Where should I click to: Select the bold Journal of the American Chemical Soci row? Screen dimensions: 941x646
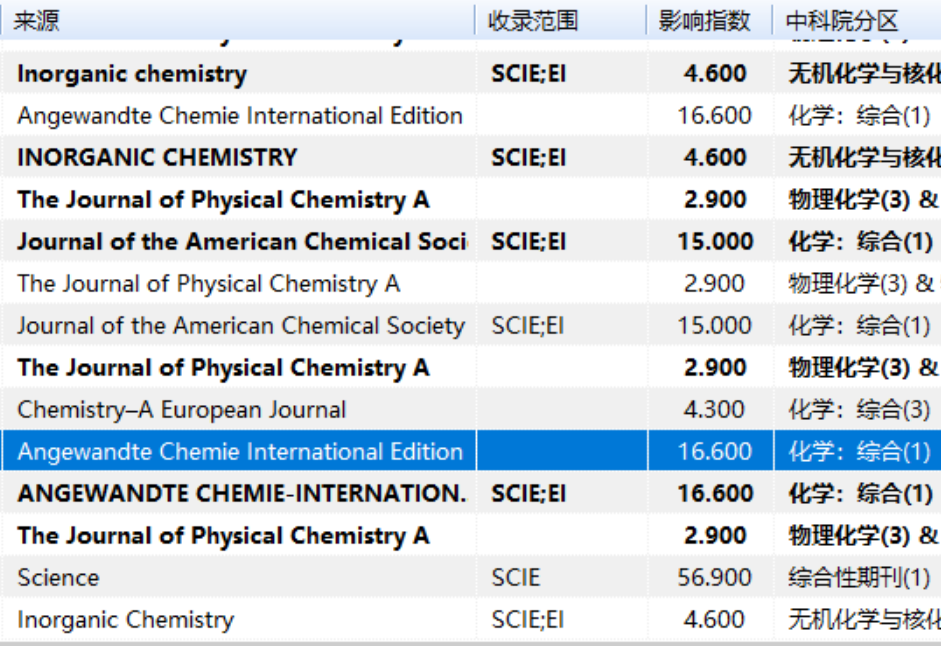click(x=241, y=241)
